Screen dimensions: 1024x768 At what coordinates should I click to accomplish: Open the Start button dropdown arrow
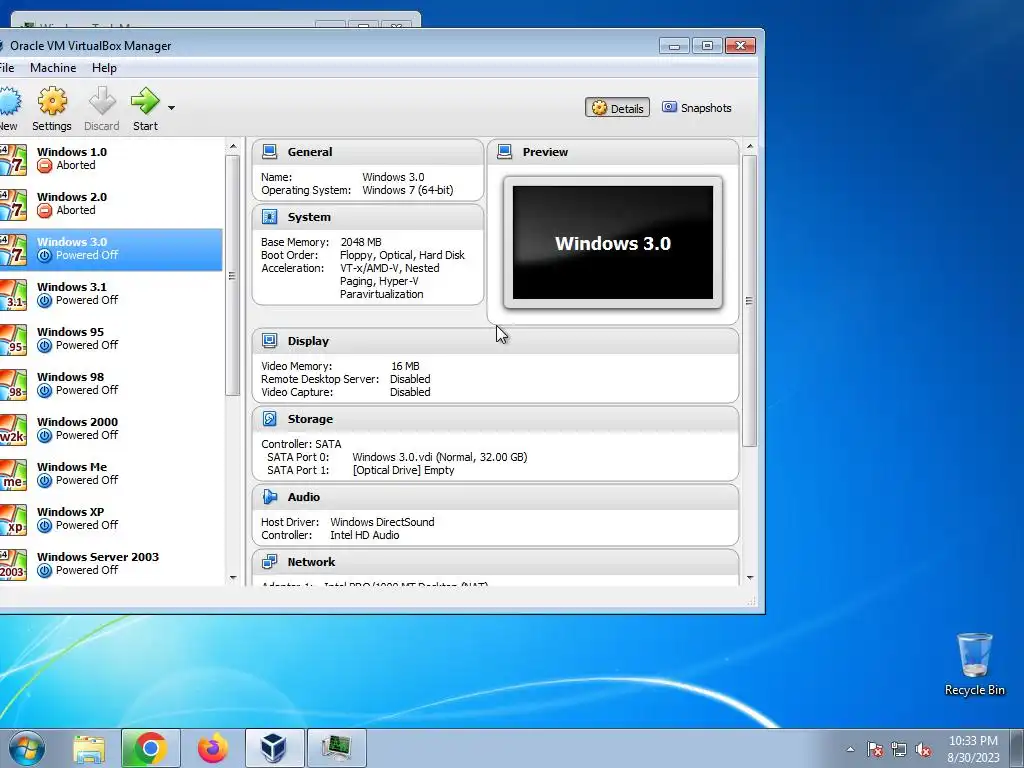pos(171,108)
